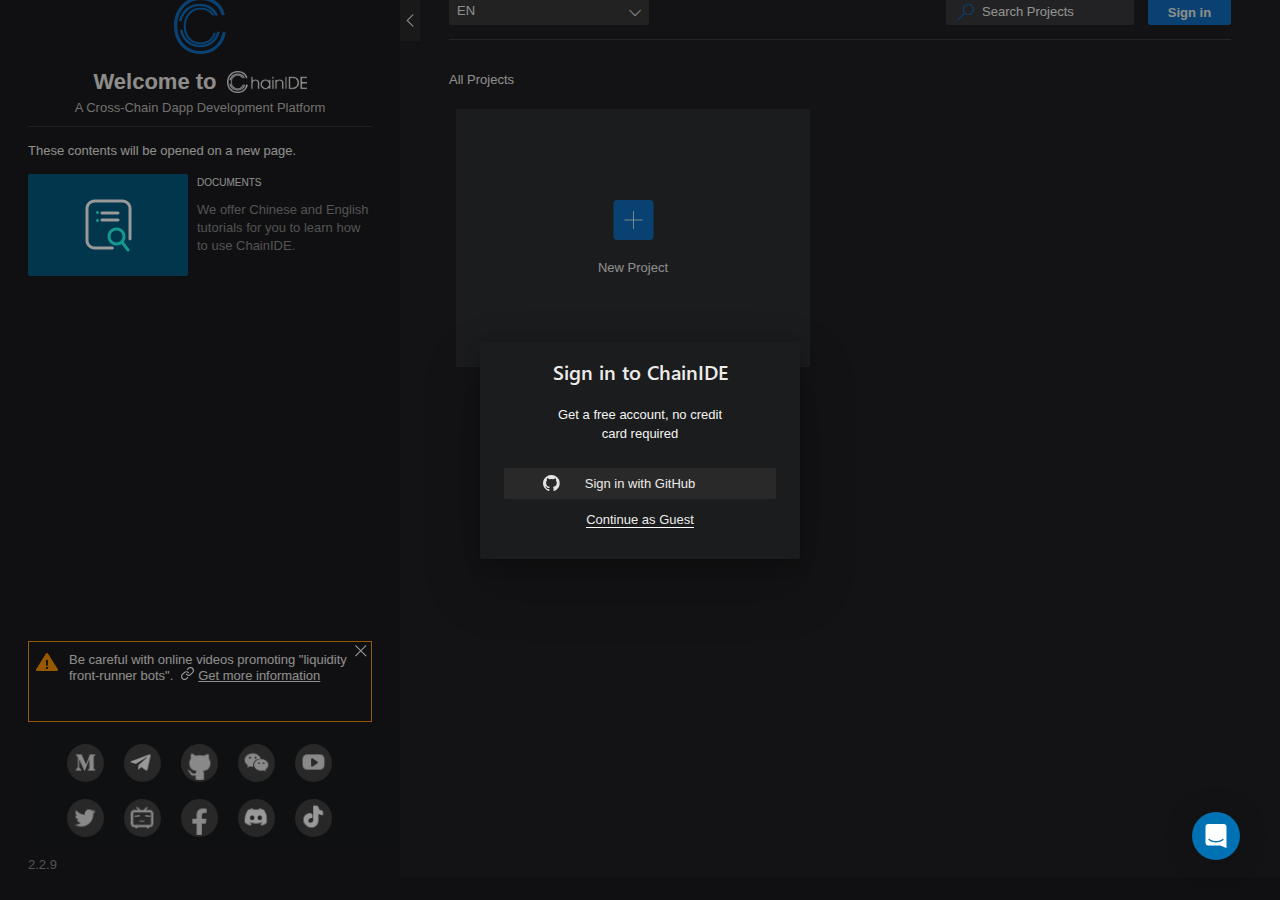Click the New Project label

pyautogui.click(x=633, y=268)
